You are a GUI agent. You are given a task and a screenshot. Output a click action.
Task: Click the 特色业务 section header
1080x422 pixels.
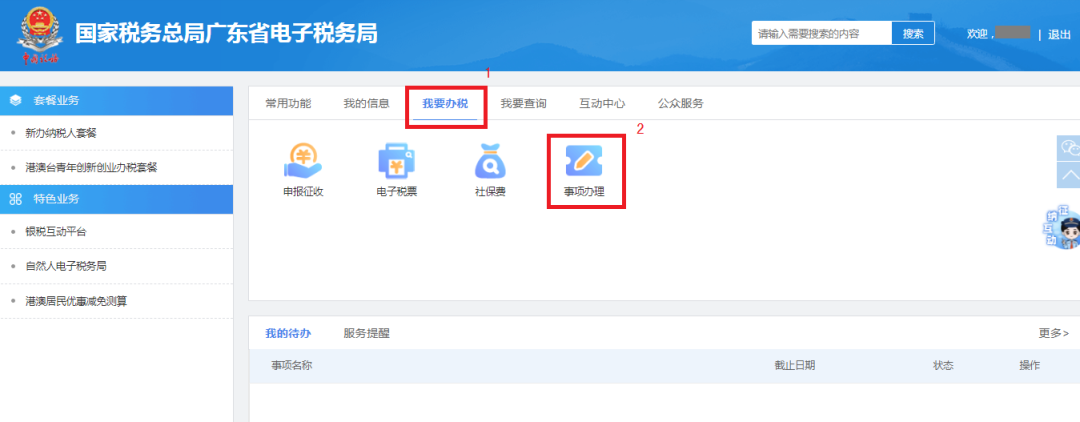click(x=116, y=200)
